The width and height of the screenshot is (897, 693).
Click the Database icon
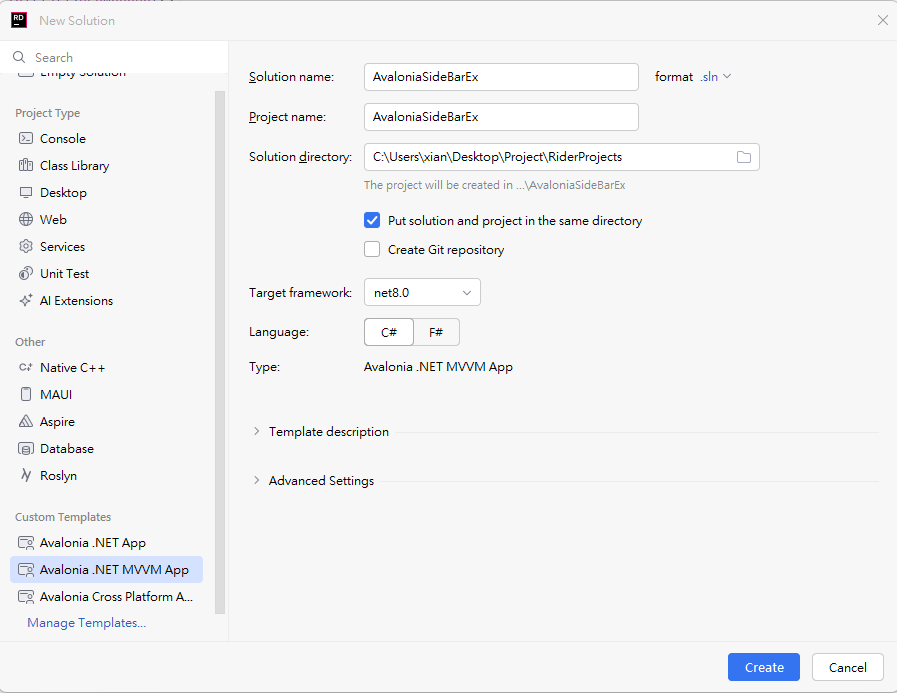[26, 449]
